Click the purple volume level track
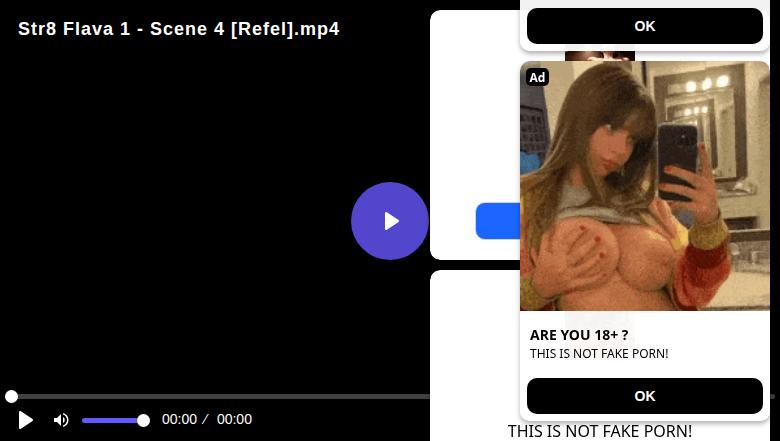Image resolution: width=780 pixels, height=441 pixels. coord(112,421)
